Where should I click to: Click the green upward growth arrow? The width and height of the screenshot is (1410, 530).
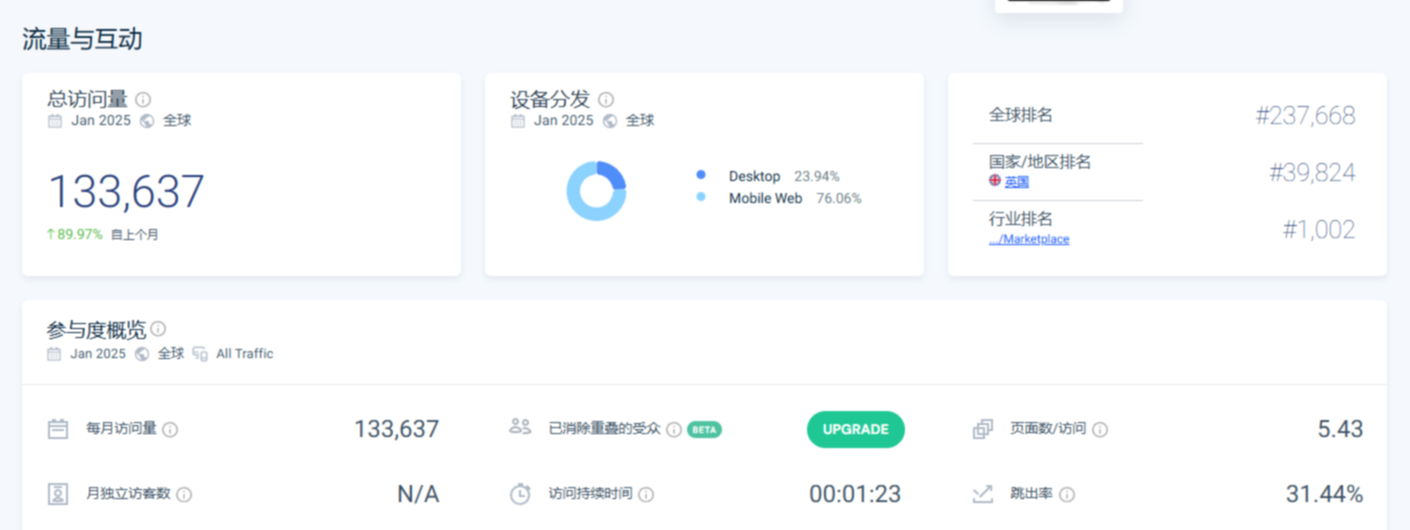(50, 235)
